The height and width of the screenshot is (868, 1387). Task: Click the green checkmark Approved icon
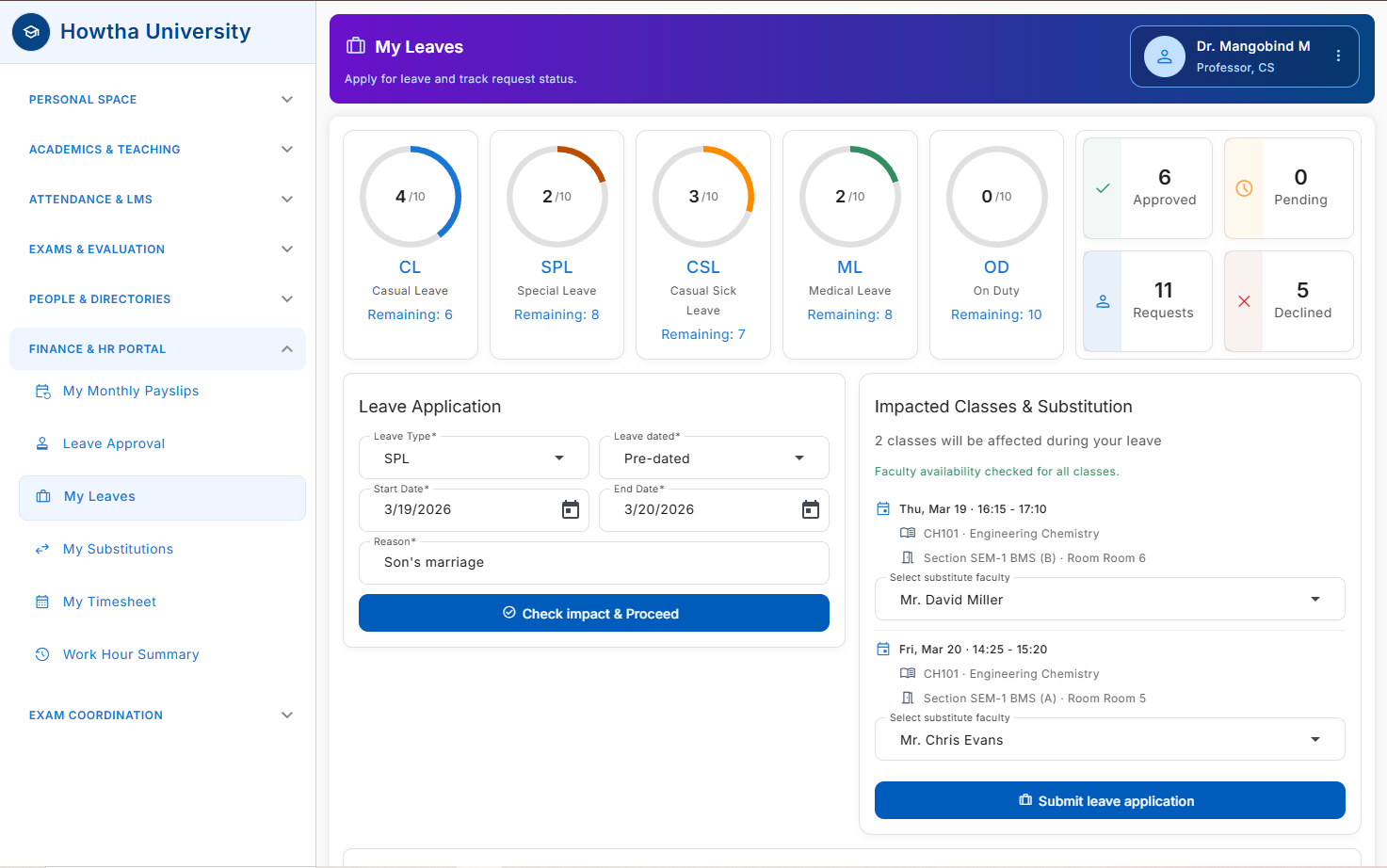coord(1103,188)
